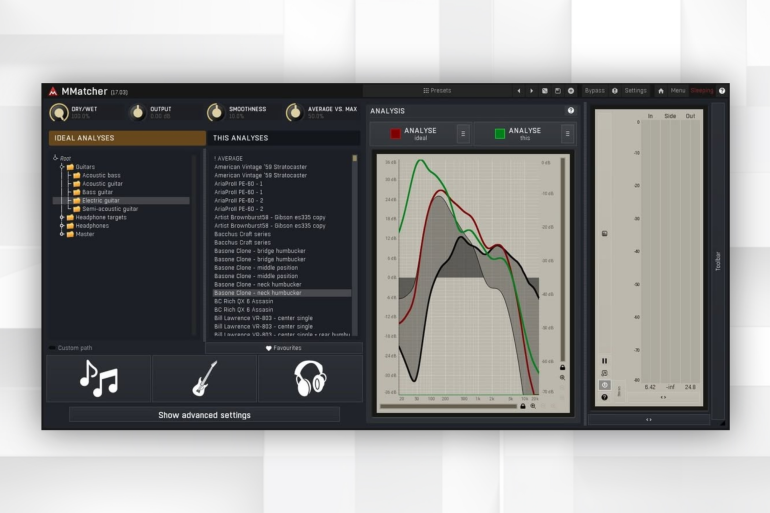Click the save preset disk icon
Screen dimensions: 770x513
[x=557, y=91]
